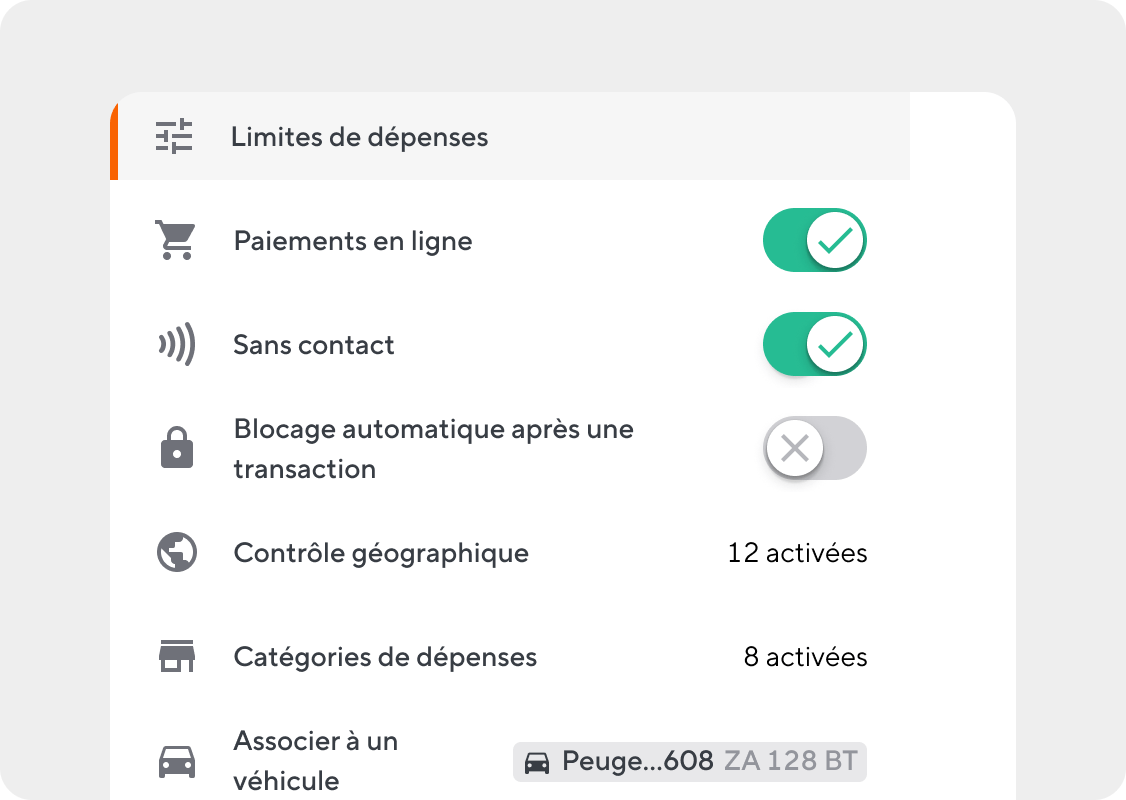Open the Limites de dépenses section
The width and height of the screenshot is (1126, 800).
pyautogui.click(x=510, y=136)
